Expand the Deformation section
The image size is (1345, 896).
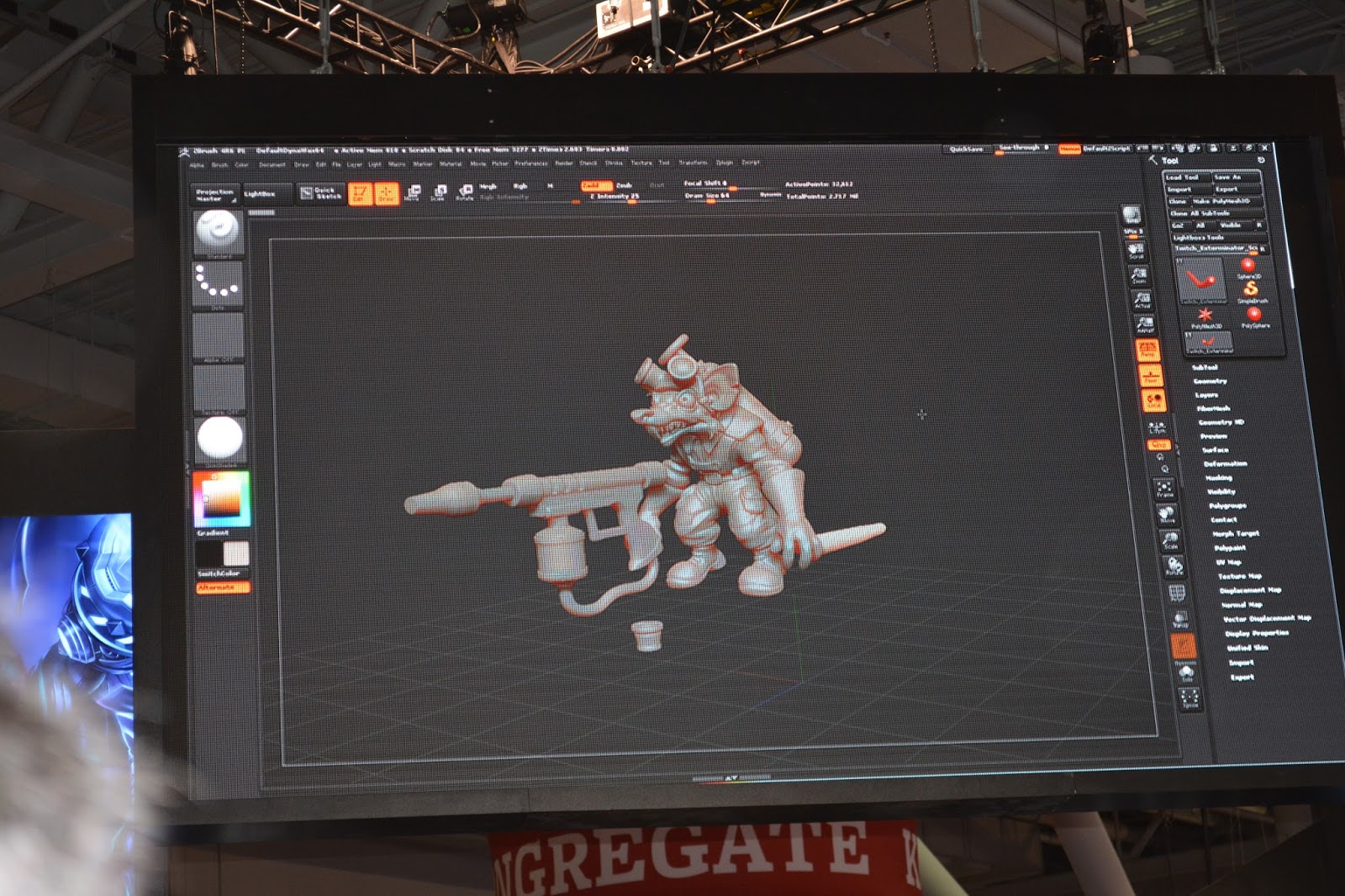point(1226,464)
